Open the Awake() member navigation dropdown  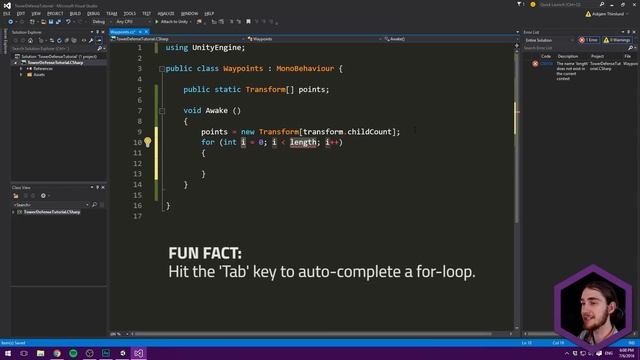pos(449,39)
